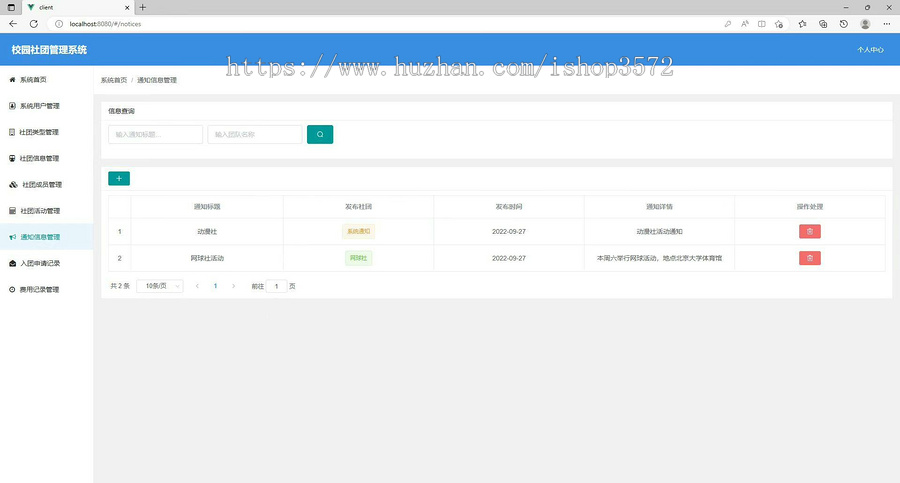Open the 10条/页 page size dropdown
Screen dimensions: 900x483
(160, 286)
